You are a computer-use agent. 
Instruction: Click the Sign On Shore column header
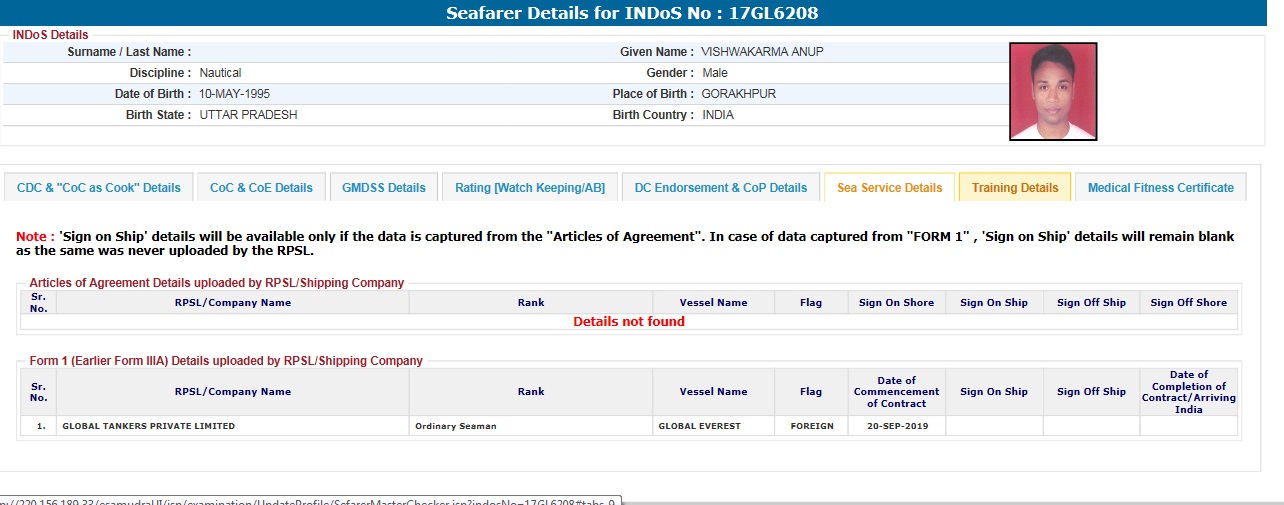click(x=896, y=303)
